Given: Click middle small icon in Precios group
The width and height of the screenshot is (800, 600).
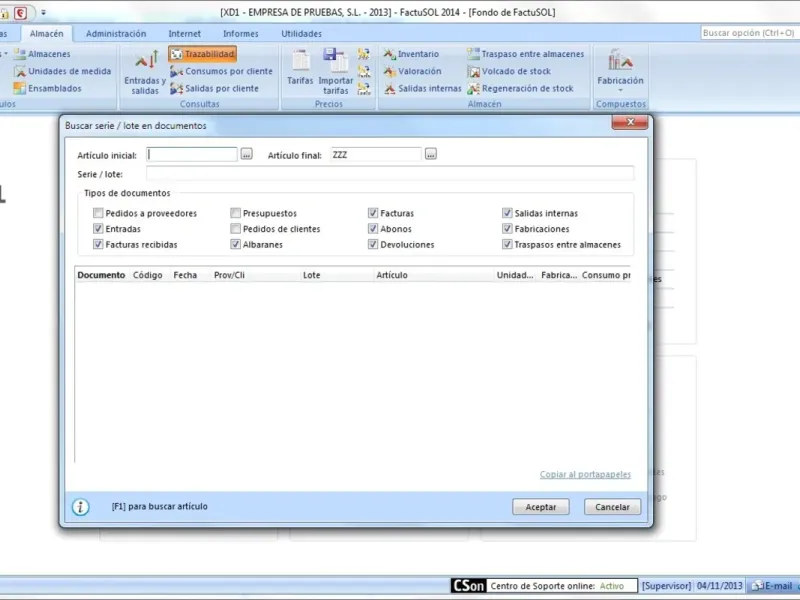Looking at the screenshot, I should coord(364,71).
